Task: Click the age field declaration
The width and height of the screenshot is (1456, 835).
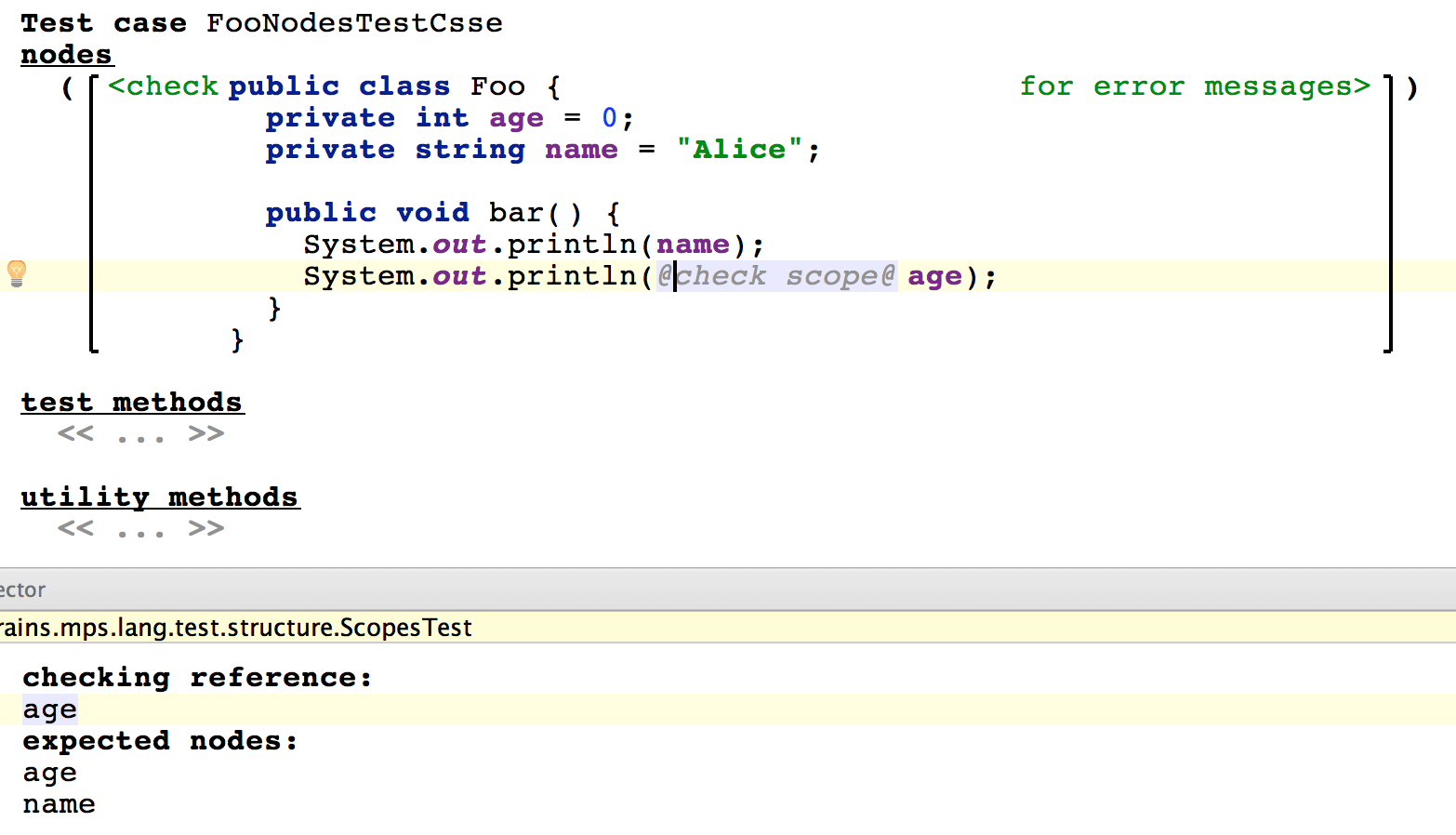Action: coord(516,119)
